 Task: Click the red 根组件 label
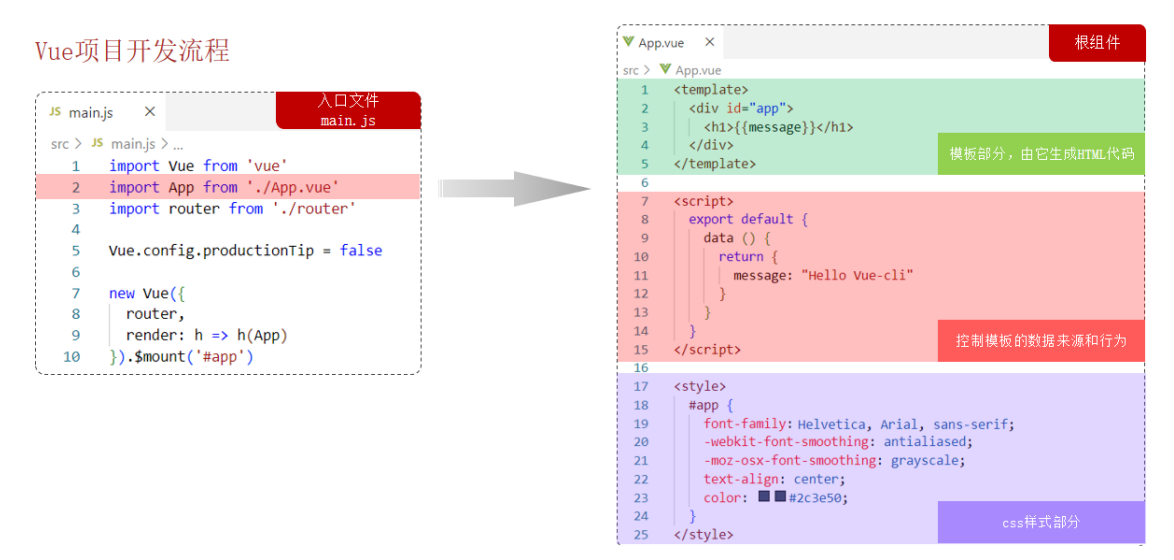pyautogui.click(x=1098, y=43)
